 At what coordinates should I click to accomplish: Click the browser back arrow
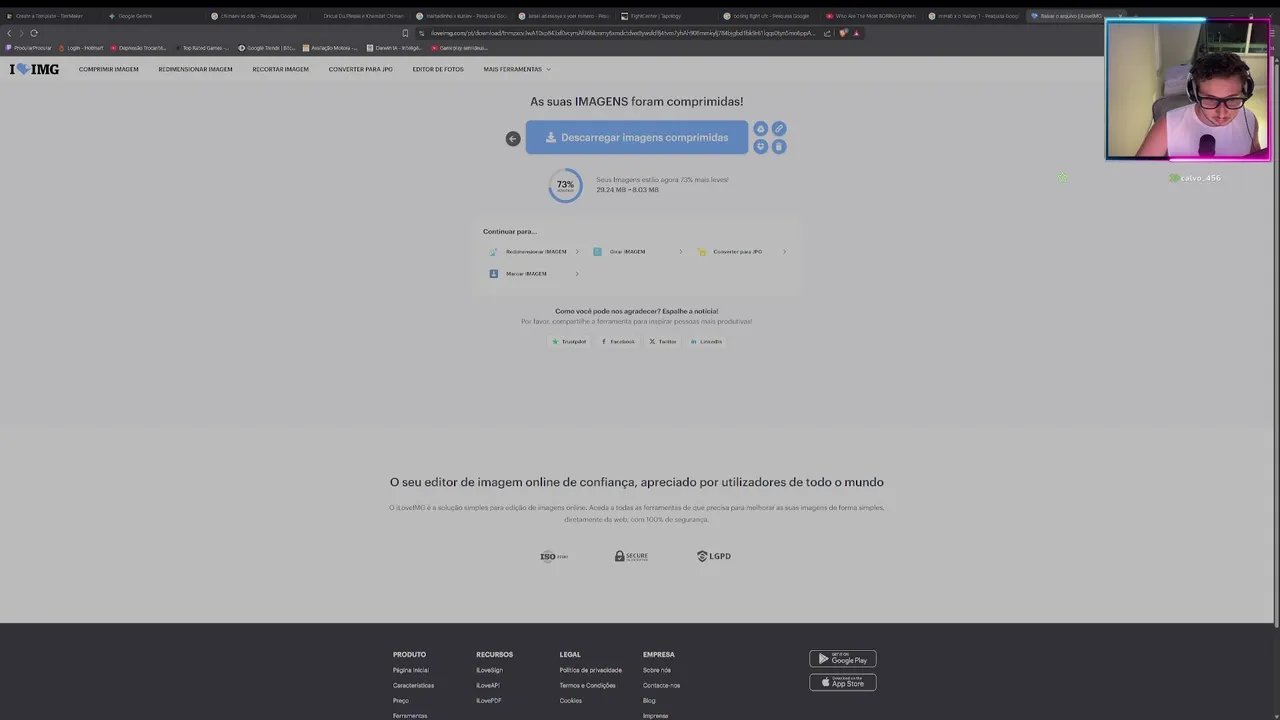[x=9, y=33]
